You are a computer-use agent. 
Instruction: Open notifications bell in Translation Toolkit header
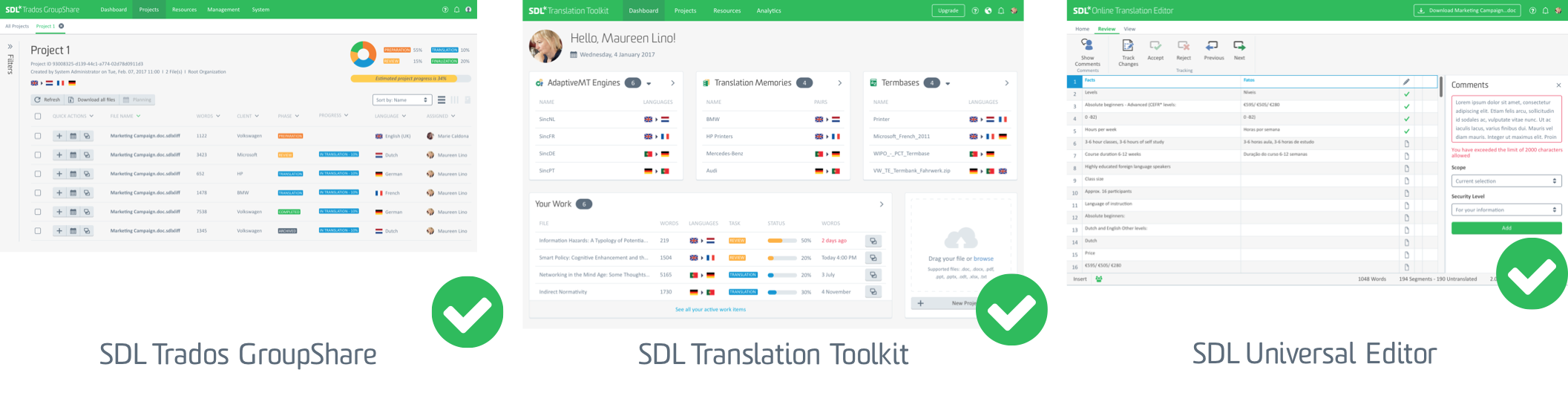[x=1001, y=10]
